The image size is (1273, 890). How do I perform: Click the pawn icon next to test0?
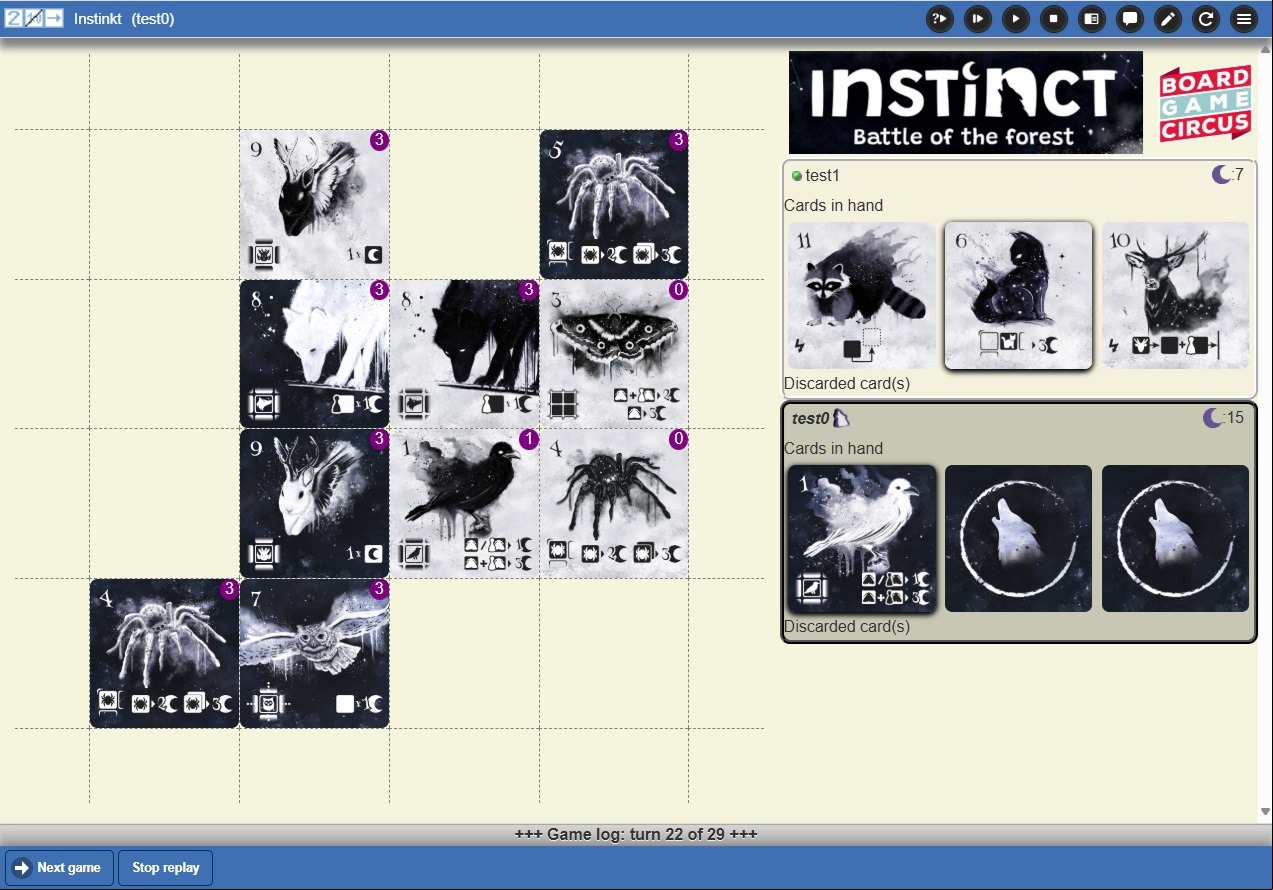tap(842, 418)
